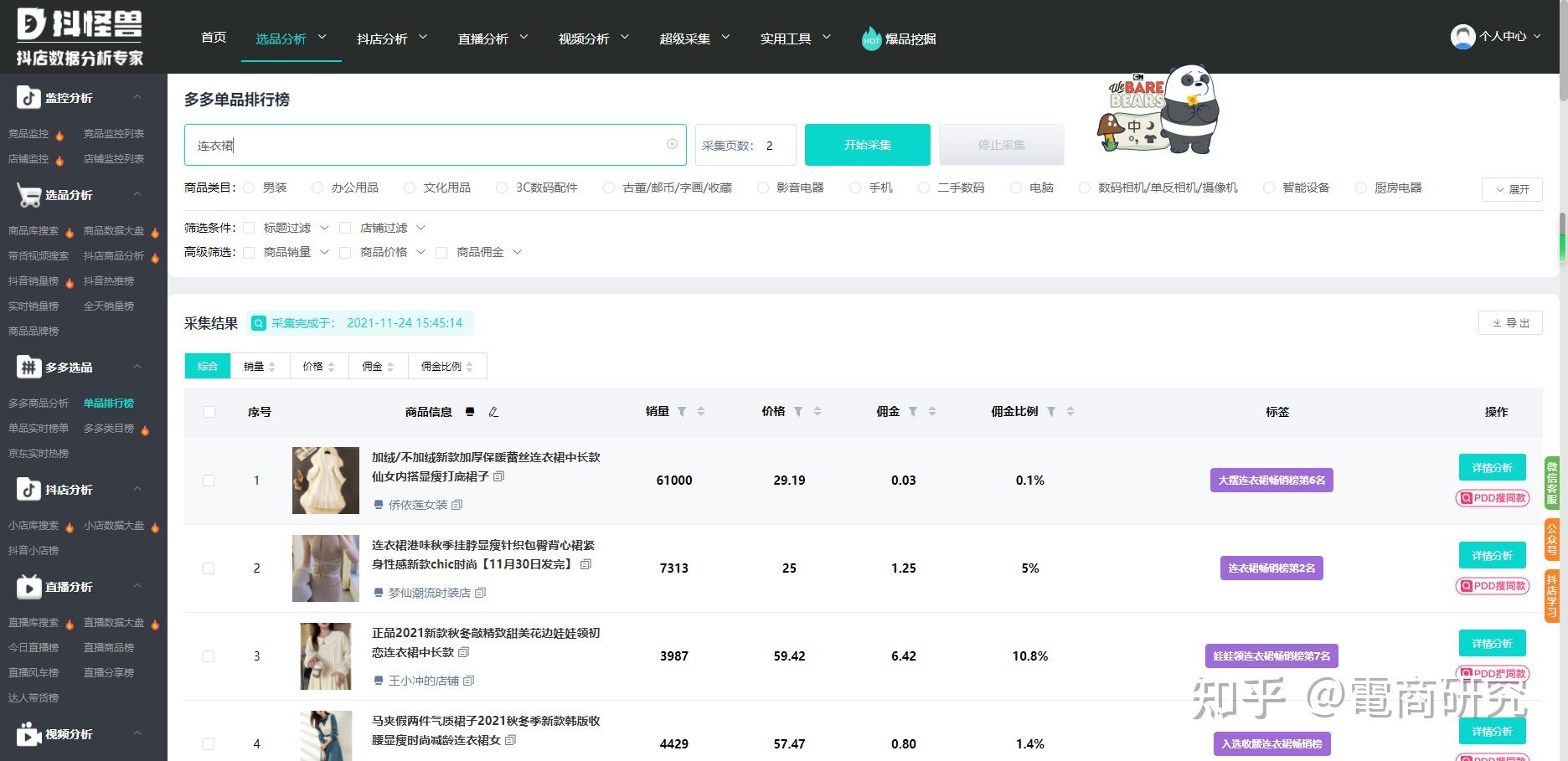Screen dimensions: 1568x761
Task: Click 展开 to expand categories
Action: [x=1512, y=189]
